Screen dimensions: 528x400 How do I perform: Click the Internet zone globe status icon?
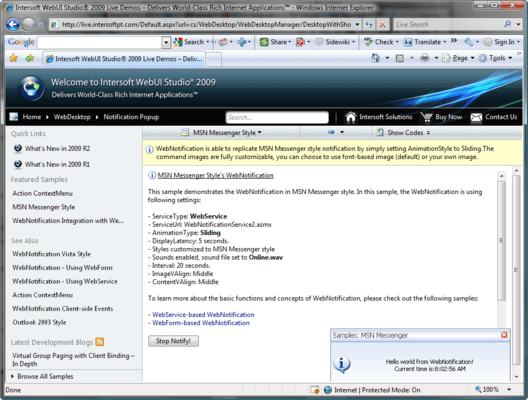(x=328, y=390)
